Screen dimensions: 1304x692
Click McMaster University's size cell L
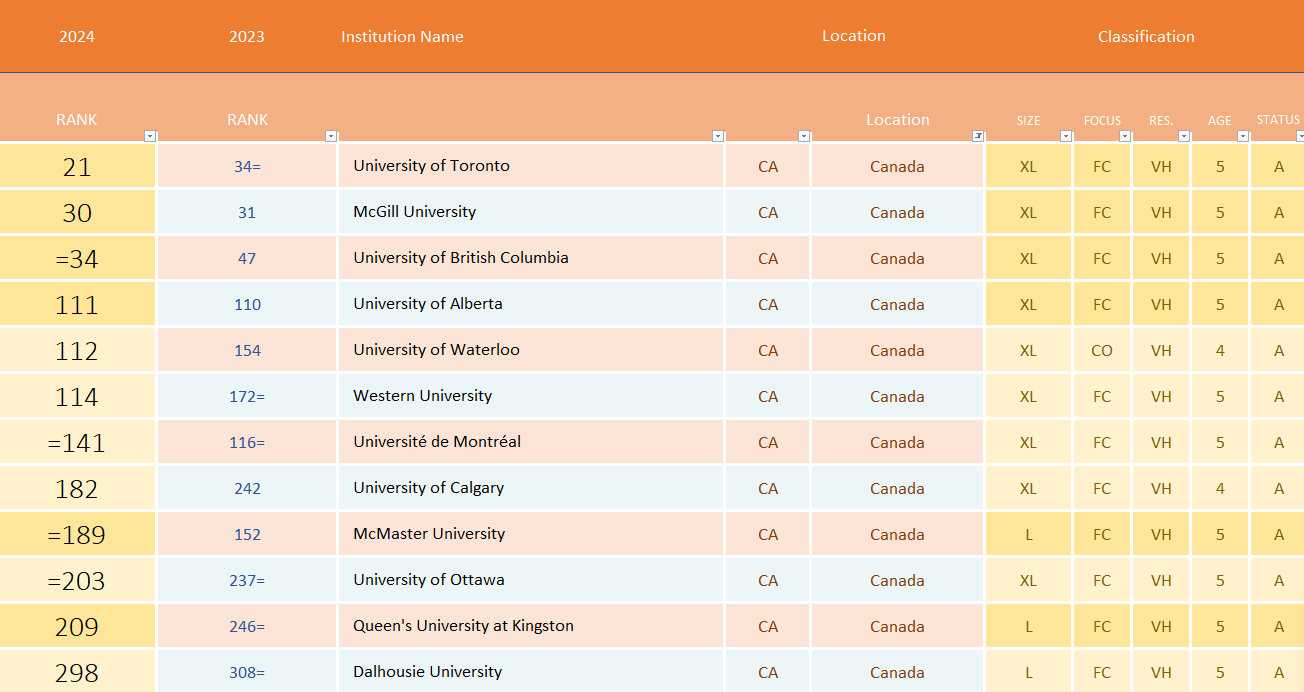[x=1028, y=534]
